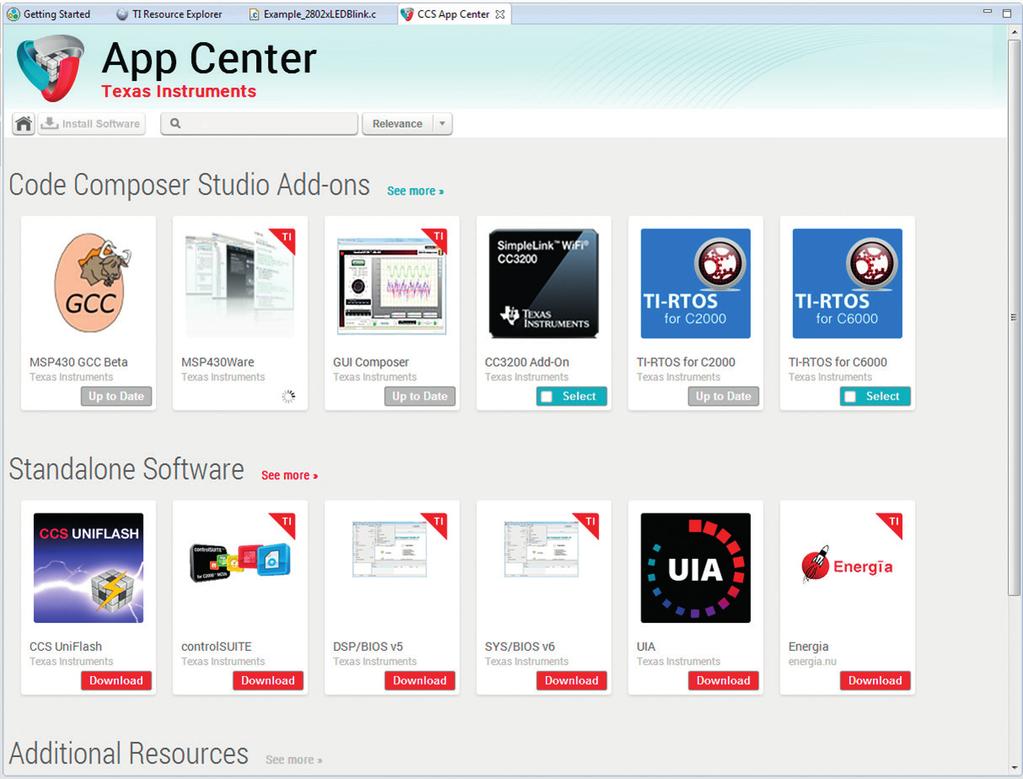Click the SimpleLink WiFi CC3200 icon
Screen dimensions: 1023x779
(543, 283)
